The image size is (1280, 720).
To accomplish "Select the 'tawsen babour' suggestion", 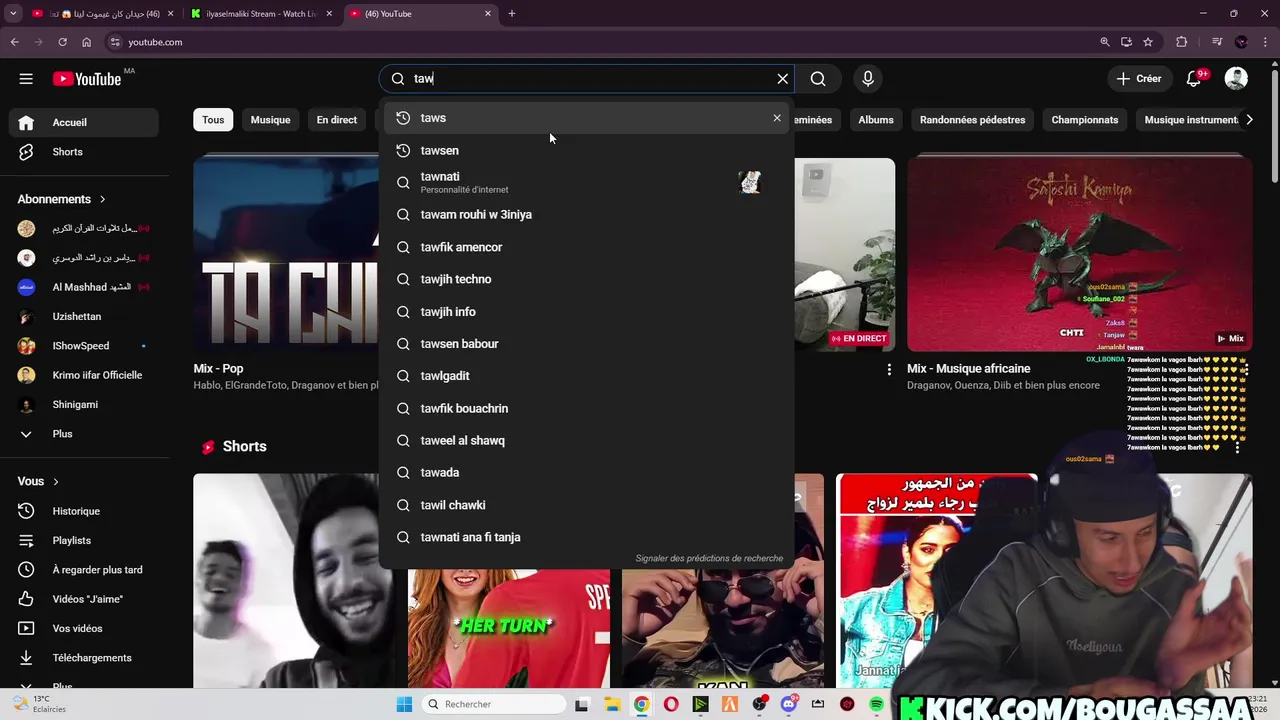I will point(587,343).
